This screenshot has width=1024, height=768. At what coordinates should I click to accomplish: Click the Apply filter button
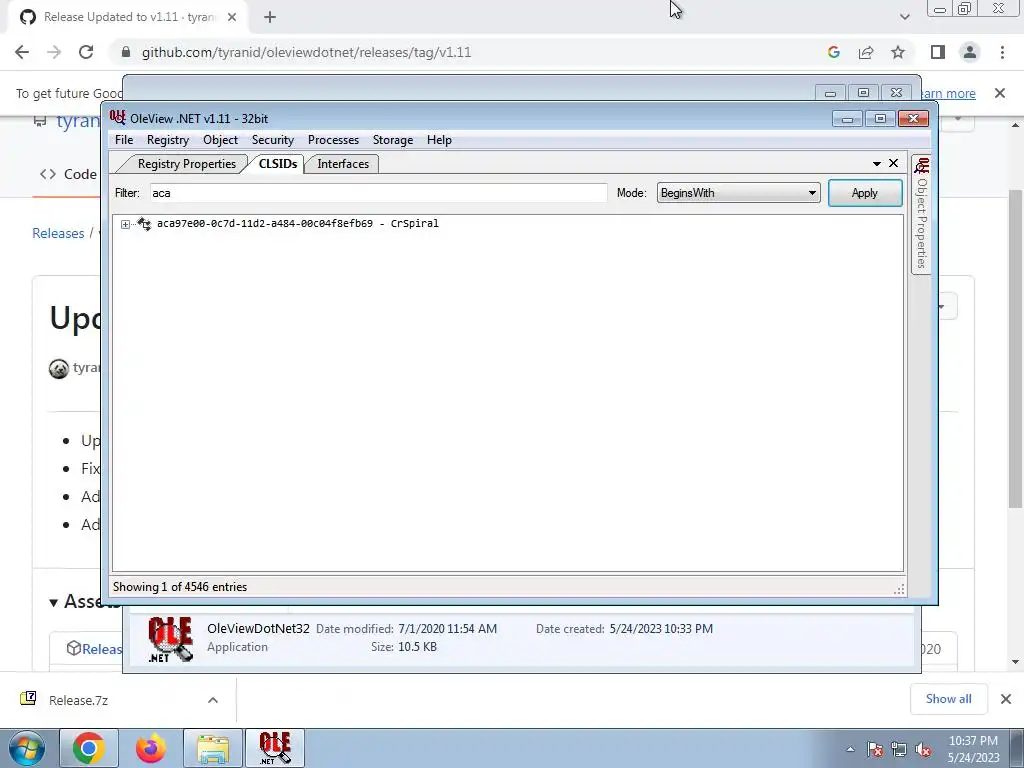(x=865, y=193)
